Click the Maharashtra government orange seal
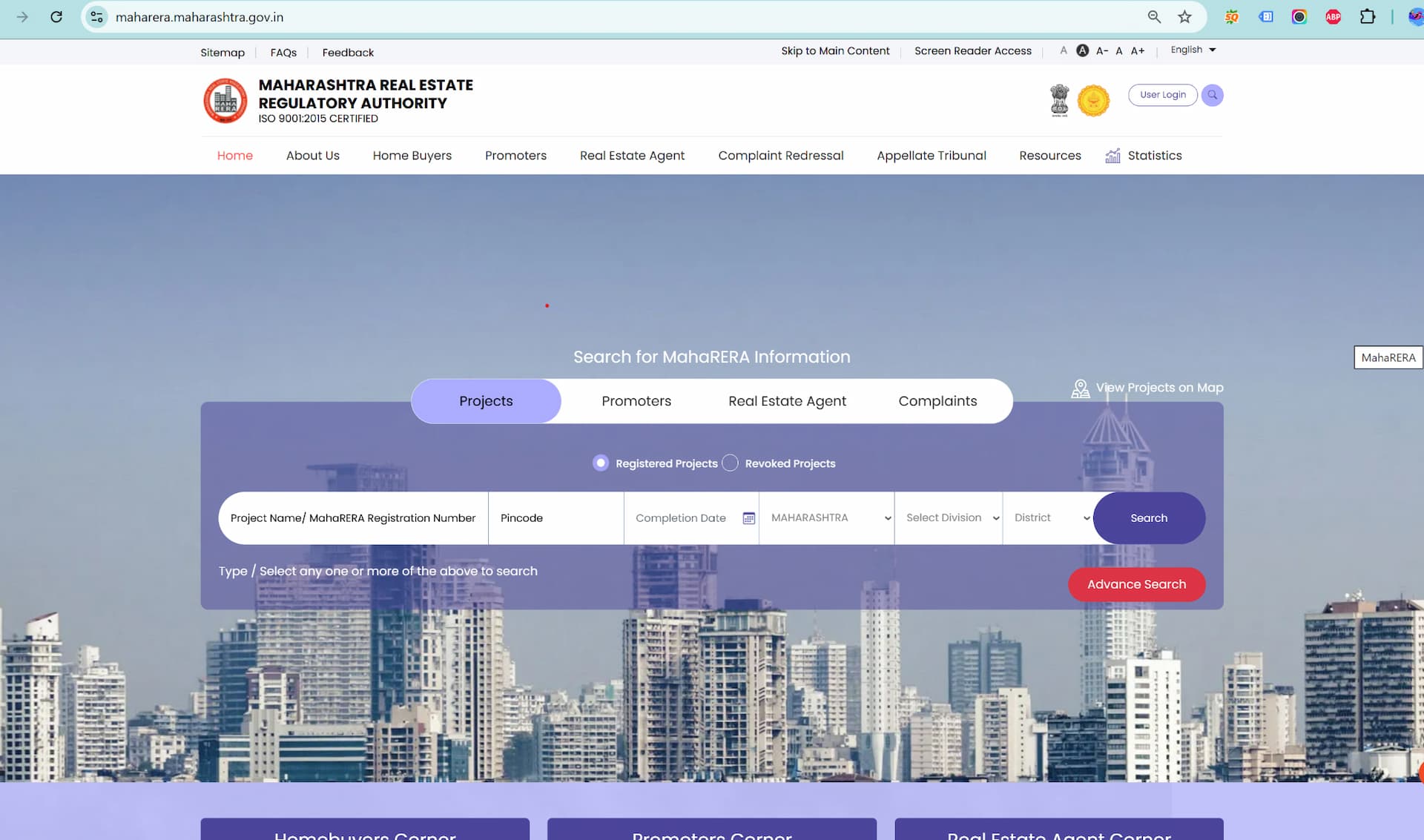 click(x=1093, y=100)
